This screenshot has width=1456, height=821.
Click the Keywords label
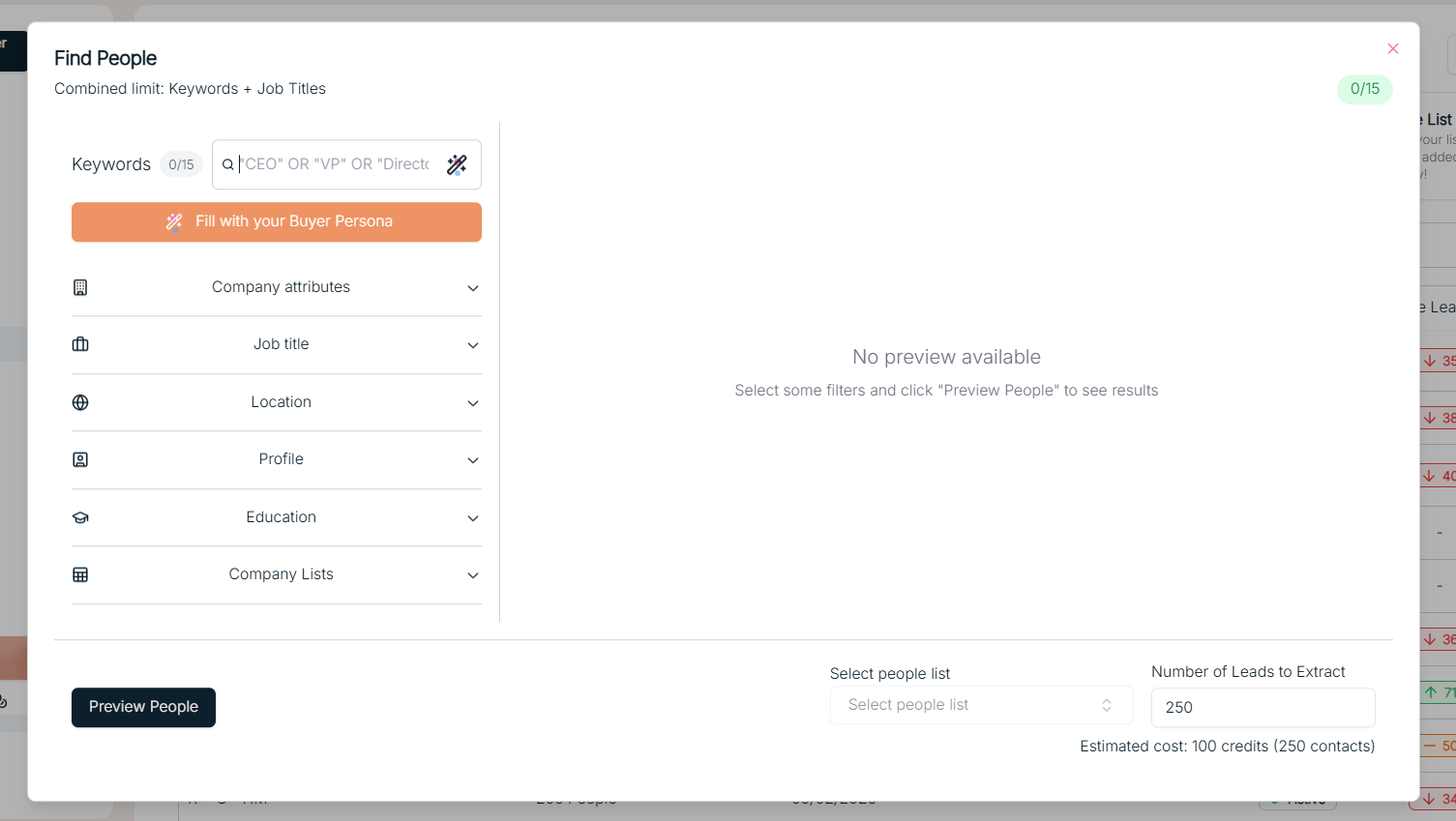(x=111, y=164)
